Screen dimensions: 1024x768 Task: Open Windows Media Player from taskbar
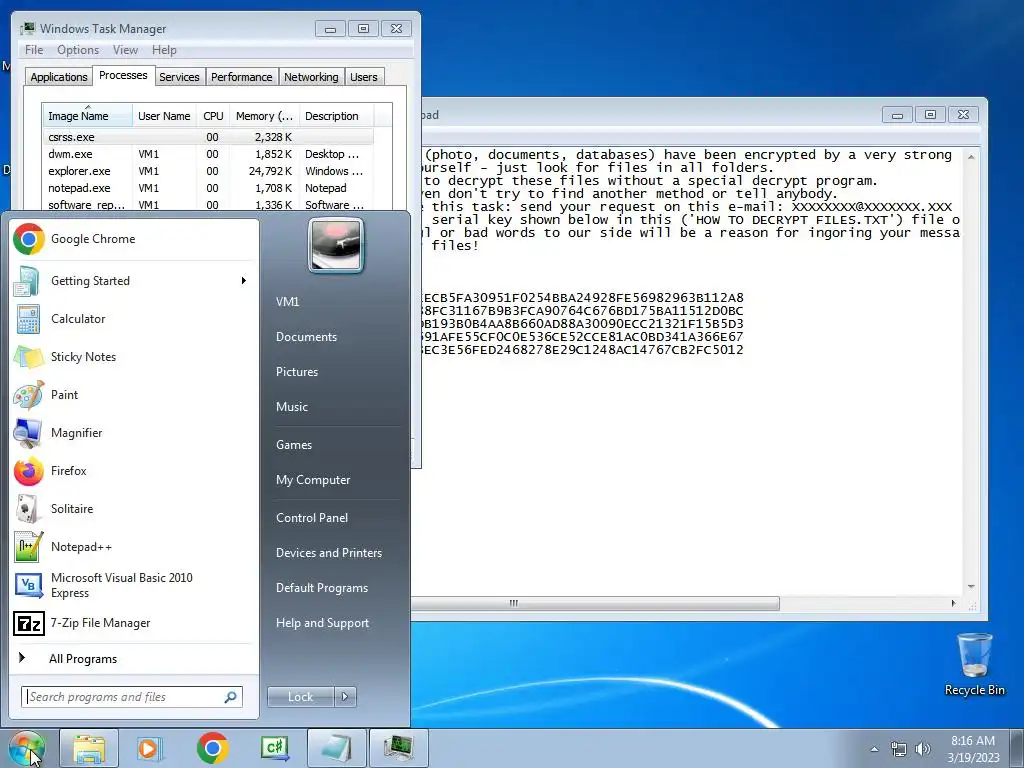pos(150,748)
